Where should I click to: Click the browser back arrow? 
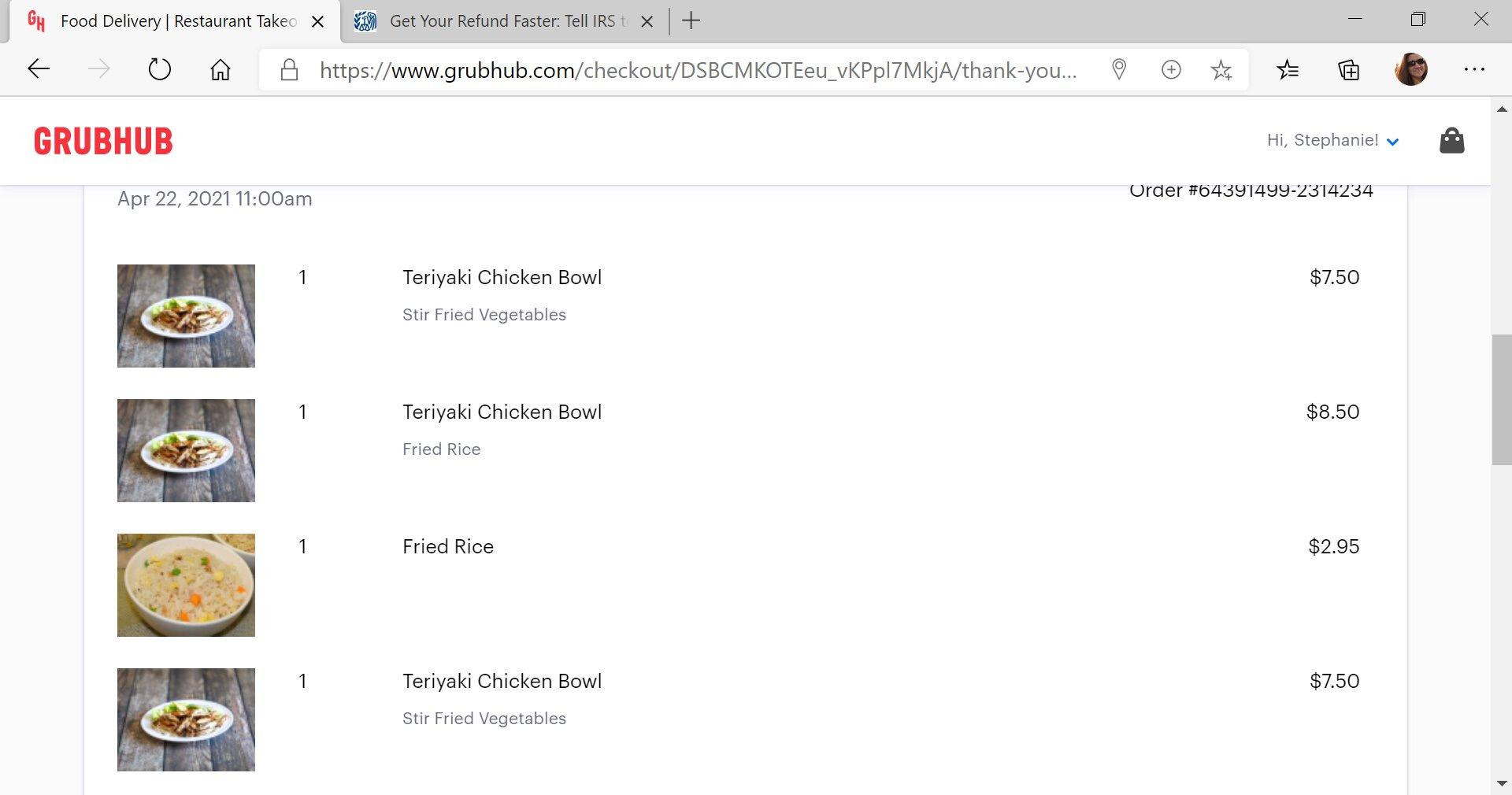pos(39,70)
